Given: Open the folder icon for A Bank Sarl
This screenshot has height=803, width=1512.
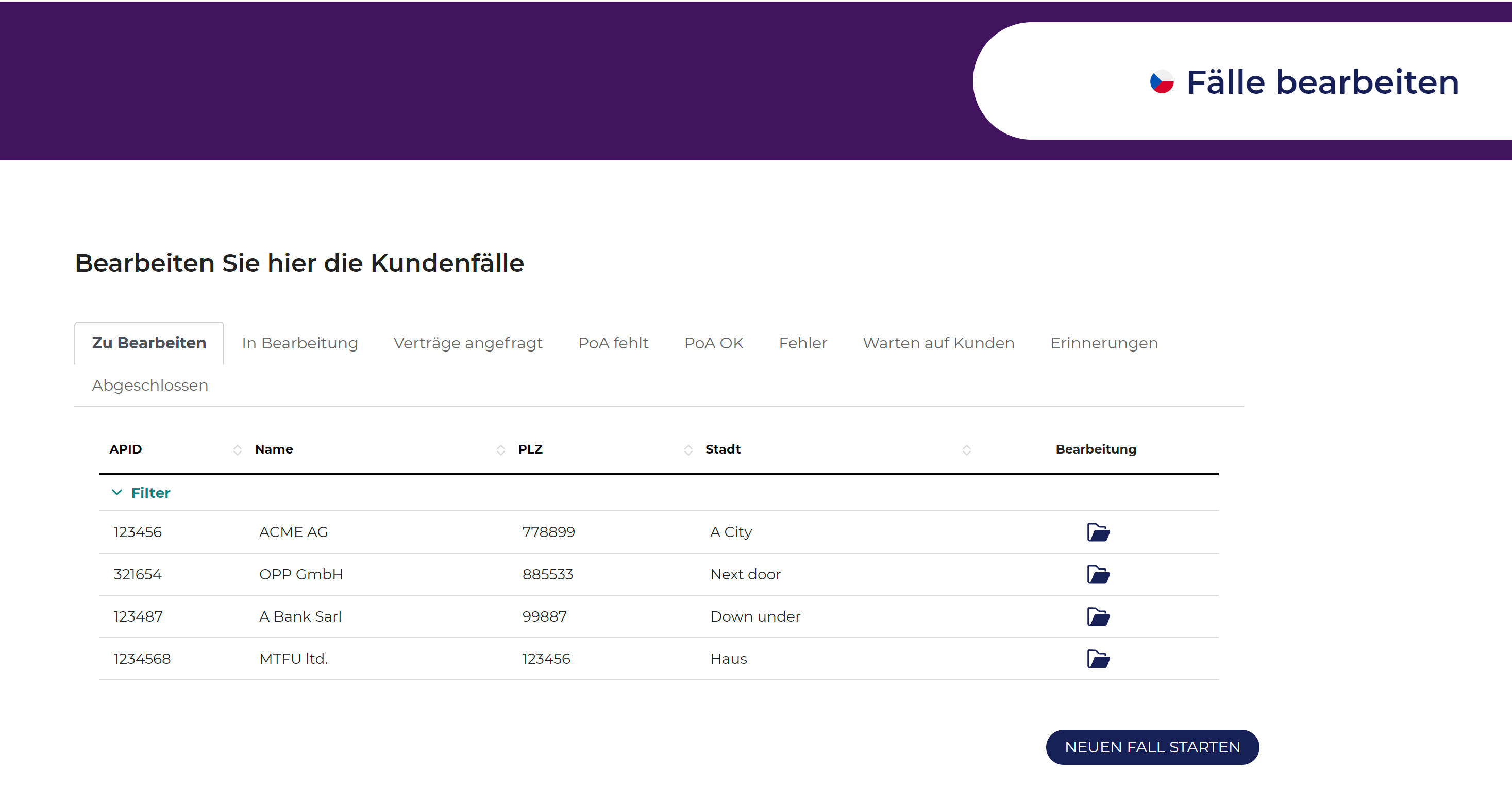Looking at the screenshot, I should pyautogui.click(x=1098, y=616).
